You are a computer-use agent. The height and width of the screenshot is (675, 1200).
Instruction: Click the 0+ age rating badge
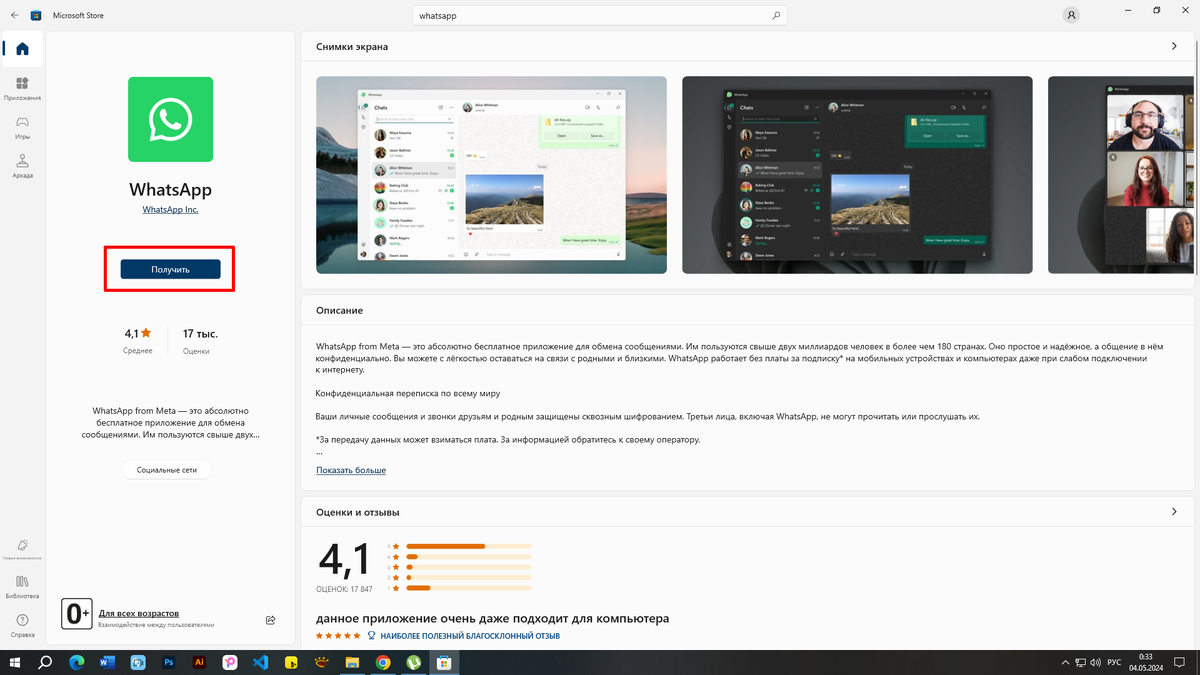pos(77,613)
